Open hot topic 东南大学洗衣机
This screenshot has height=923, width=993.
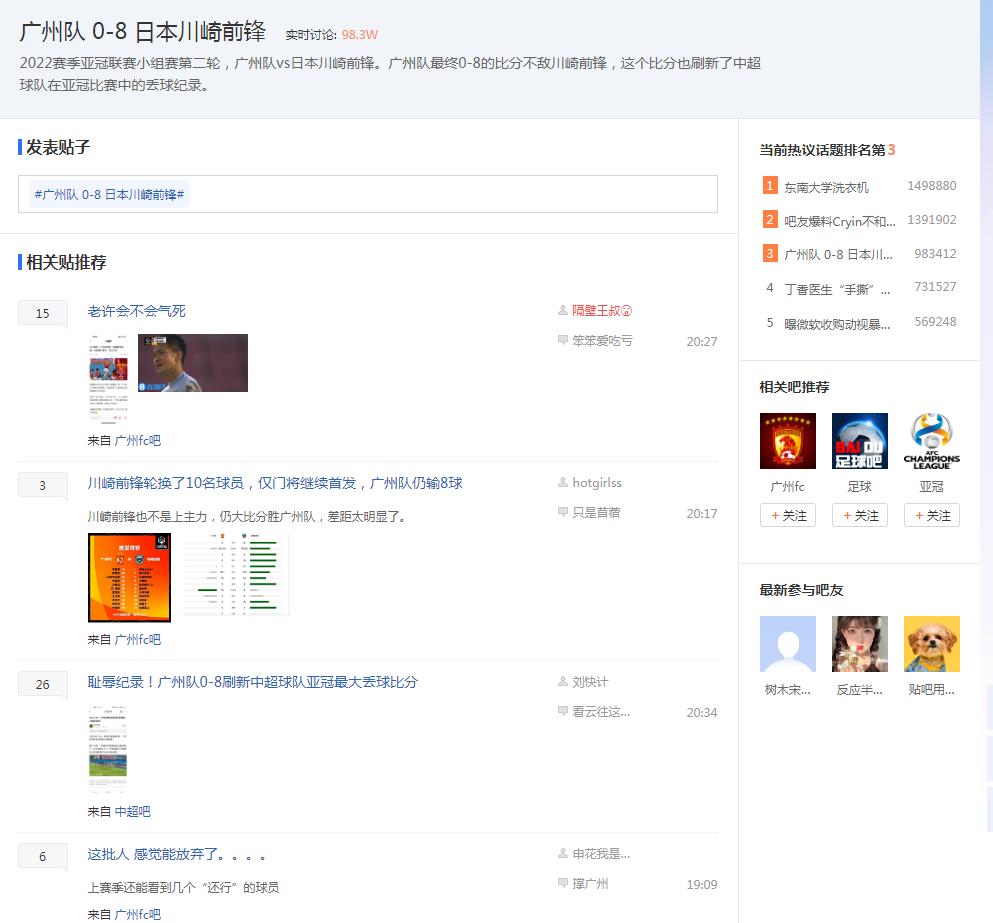pos(826,187)
